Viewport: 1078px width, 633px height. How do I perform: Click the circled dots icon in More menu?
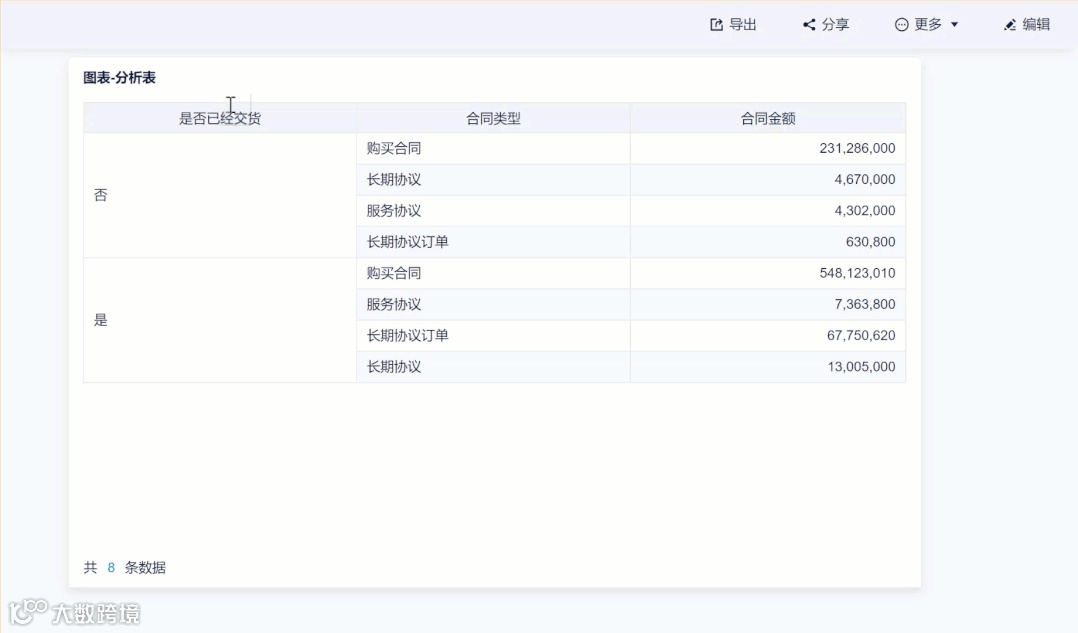901,24
